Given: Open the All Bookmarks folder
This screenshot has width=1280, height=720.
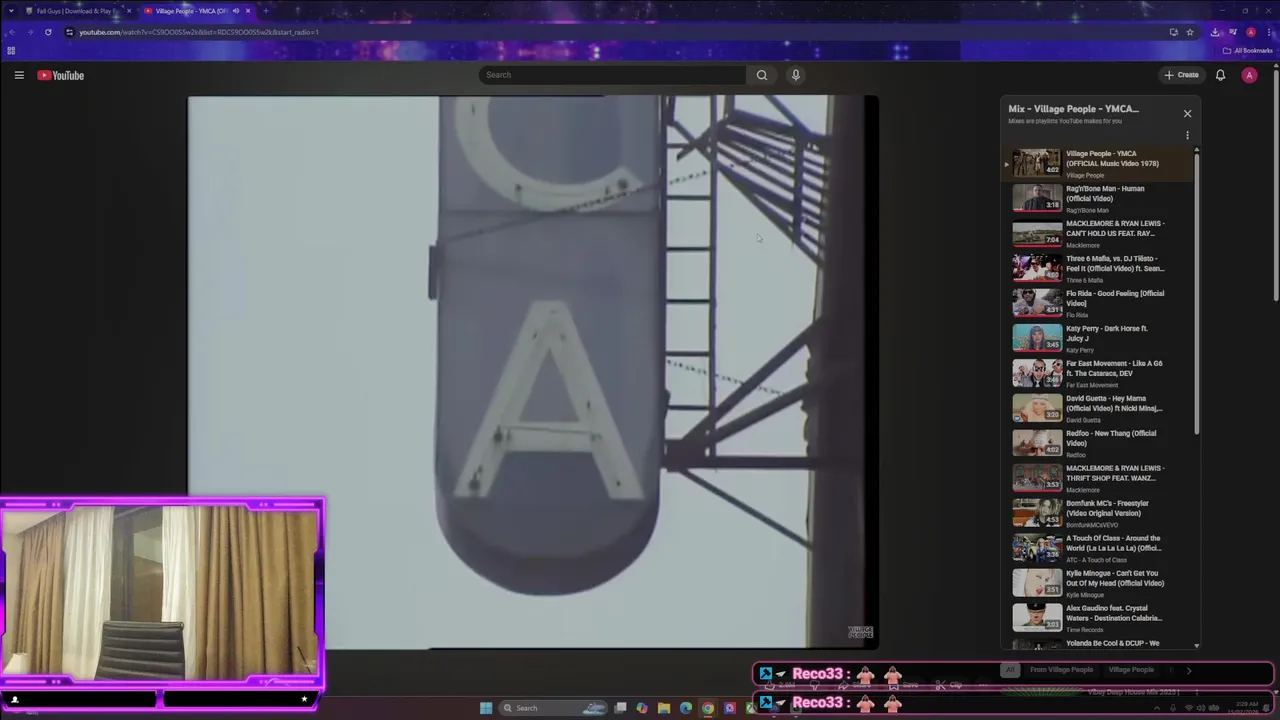Looking at the screenshot, I should (x=1248, y=51).
